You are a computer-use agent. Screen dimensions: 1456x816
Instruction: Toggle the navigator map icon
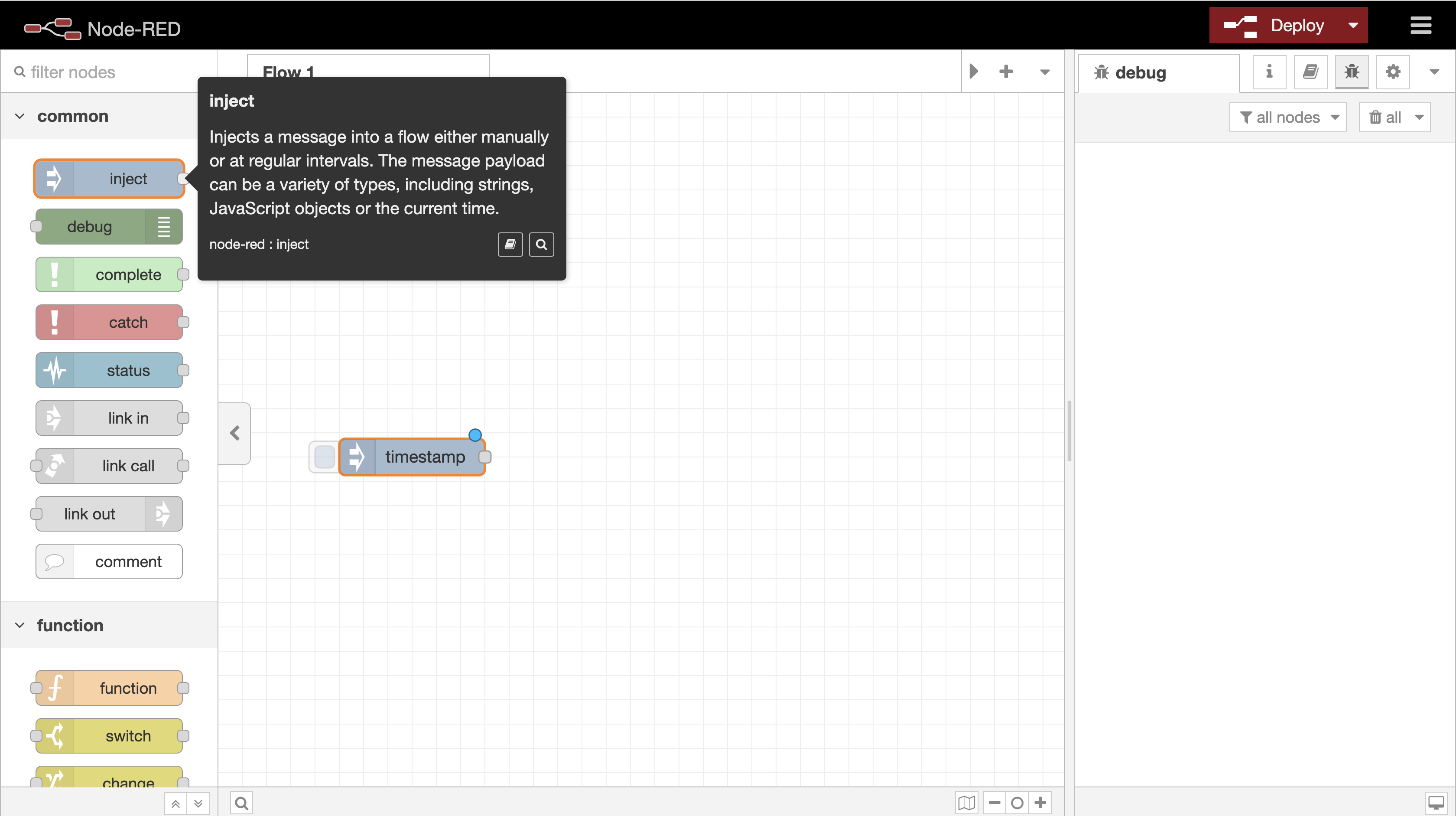tap(966, 803)
